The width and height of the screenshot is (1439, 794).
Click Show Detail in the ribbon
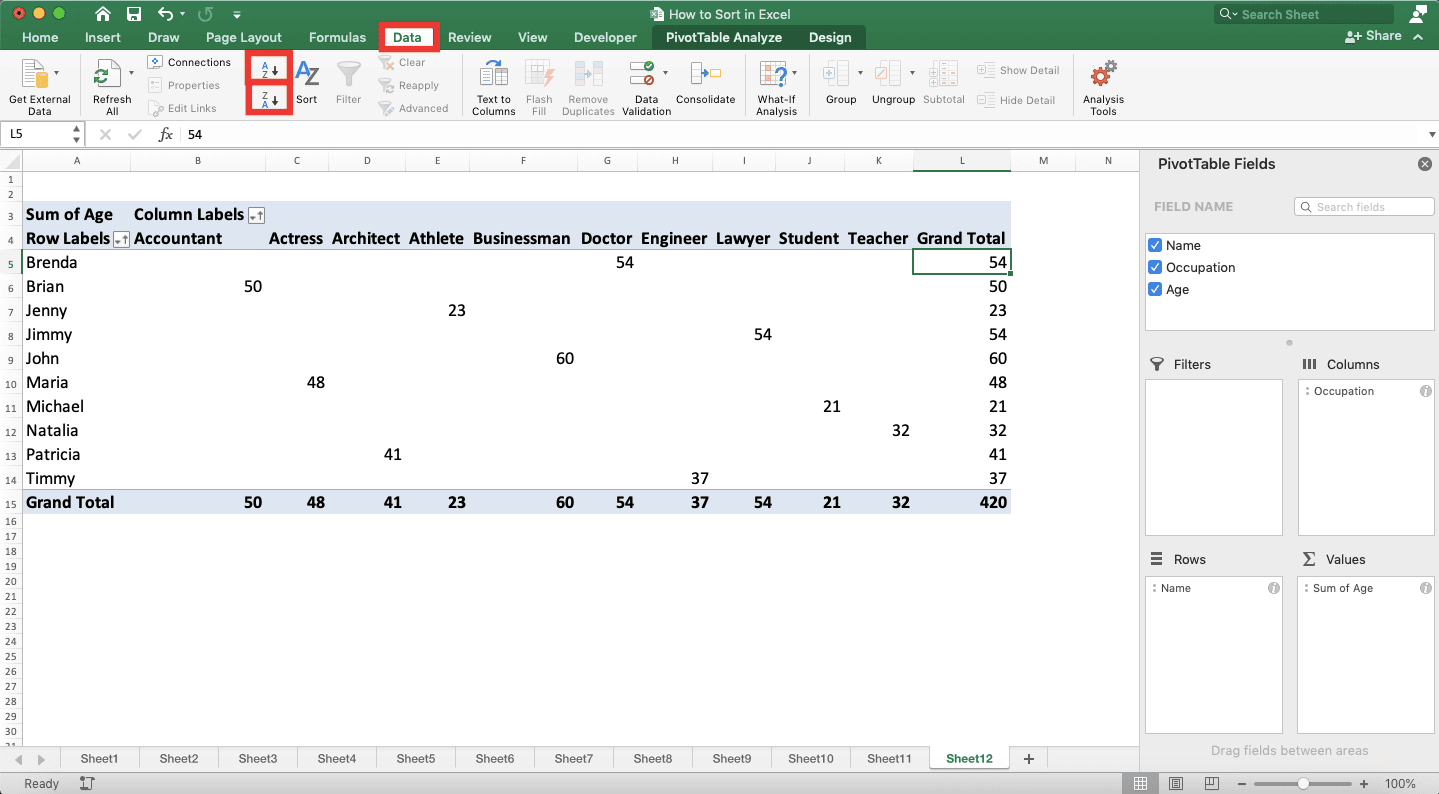coord(1018,70)
